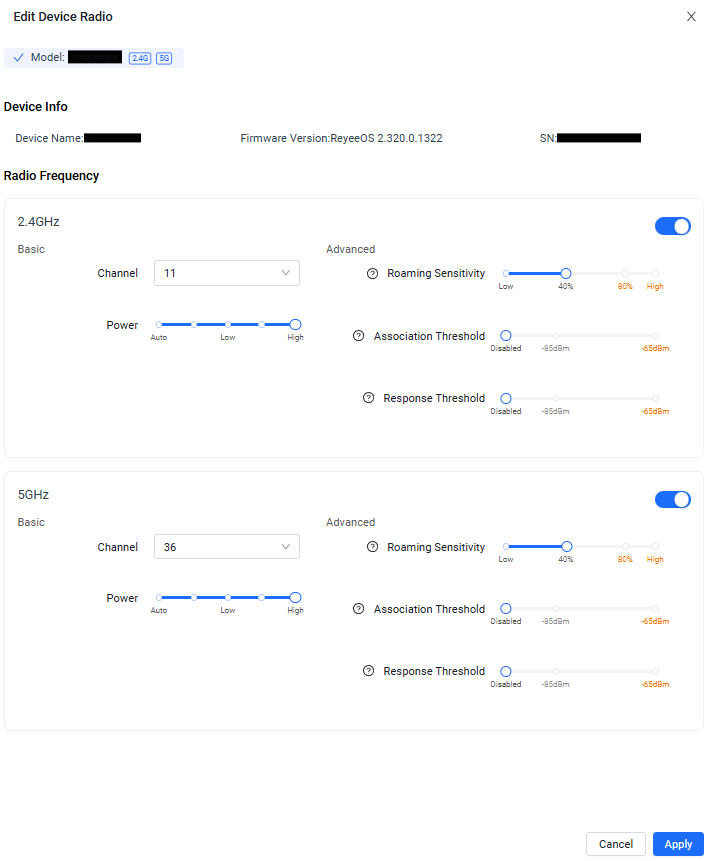Set 5GHz Association Threshold to -65dBm
Viewport: 710px width, 861px height.
(x=655, y=608)
